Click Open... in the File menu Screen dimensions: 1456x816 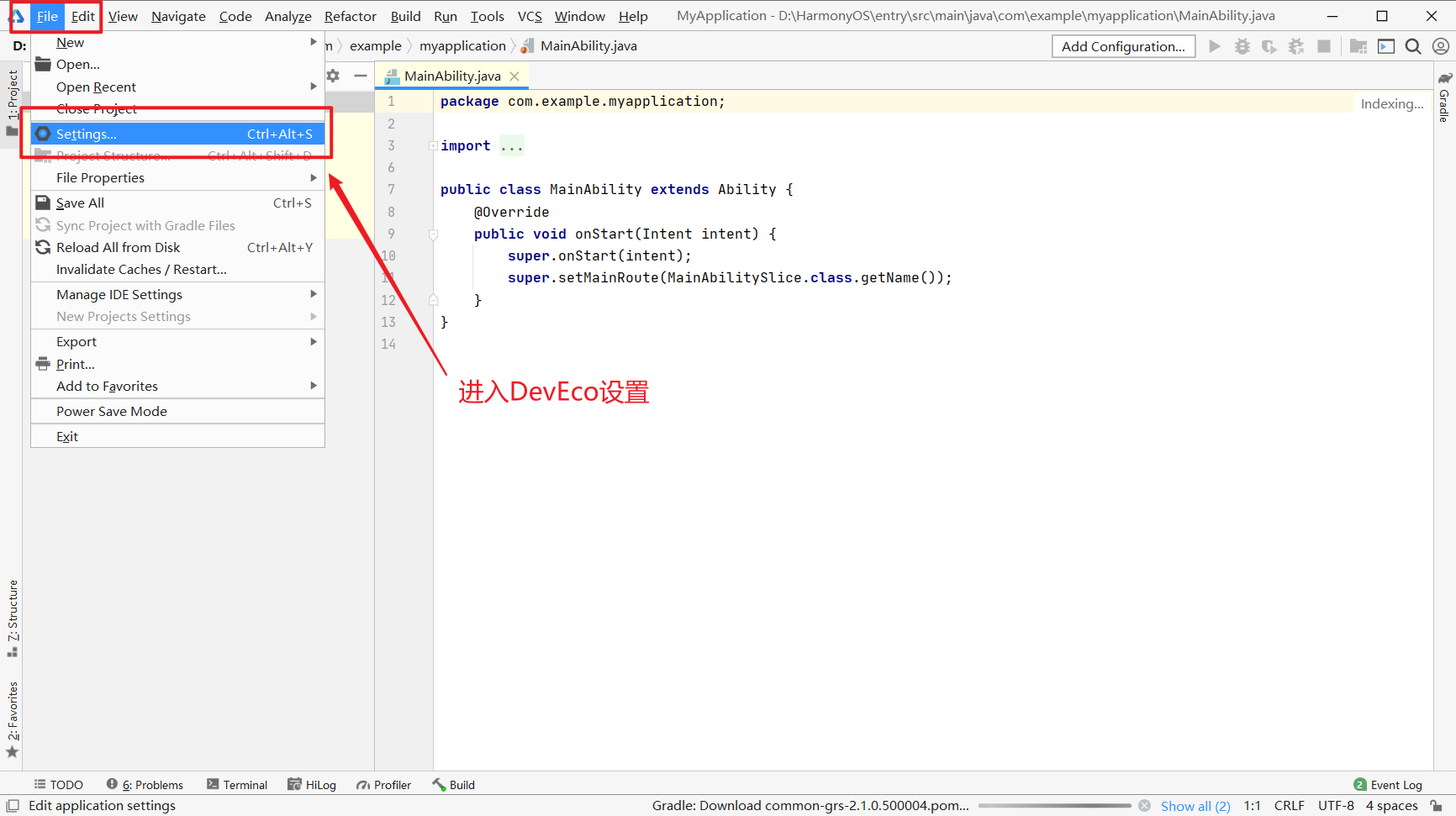click(177, 65)
